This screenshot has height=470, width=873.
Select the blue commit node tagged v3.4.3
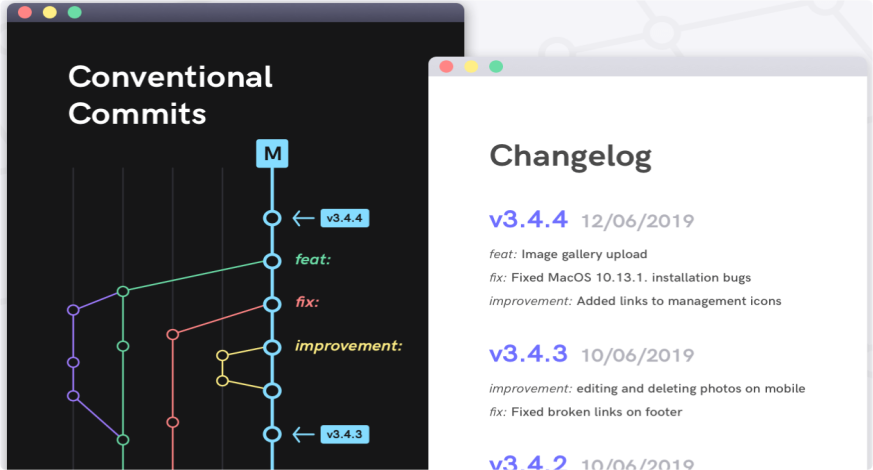tap(272, 434)
